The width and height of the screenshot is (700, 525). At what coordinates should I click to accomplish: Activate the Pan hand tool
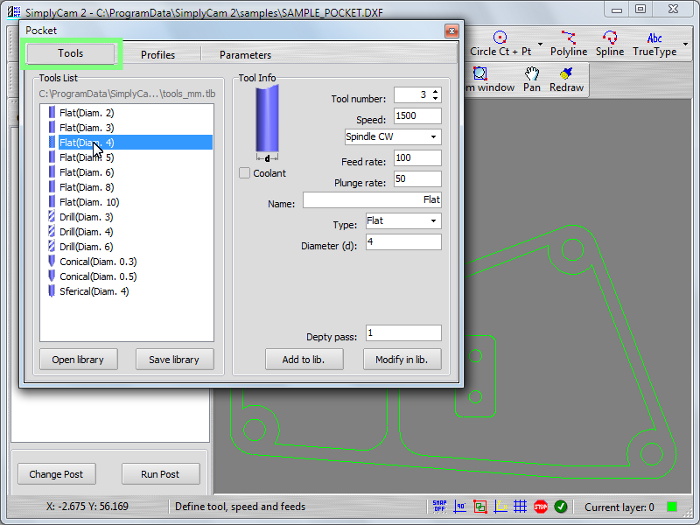coord(532,80)
